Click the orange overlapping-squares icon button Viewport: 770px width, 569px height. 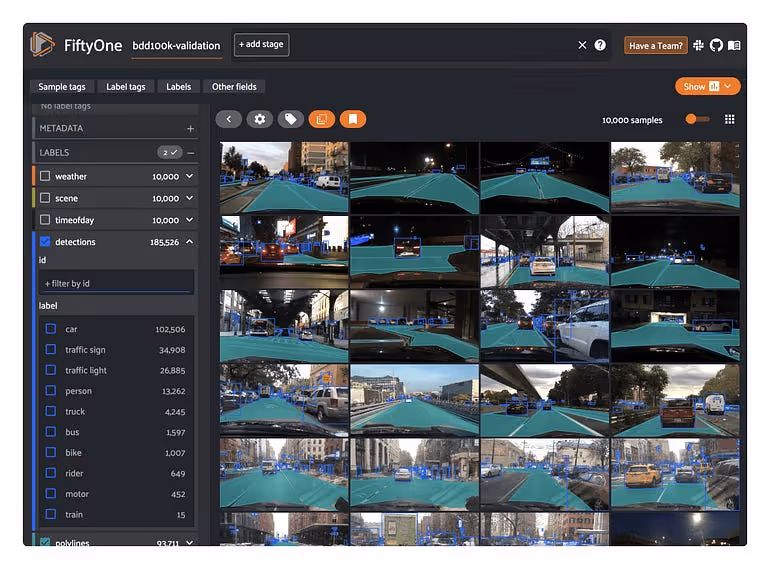321,119
